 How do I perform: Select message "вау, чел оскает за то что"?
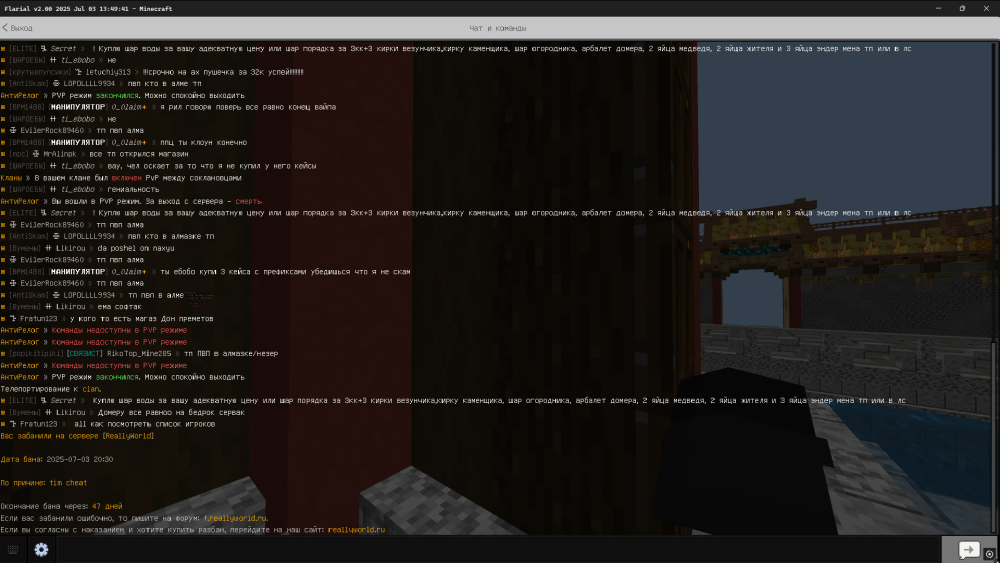tap(159, 166)
